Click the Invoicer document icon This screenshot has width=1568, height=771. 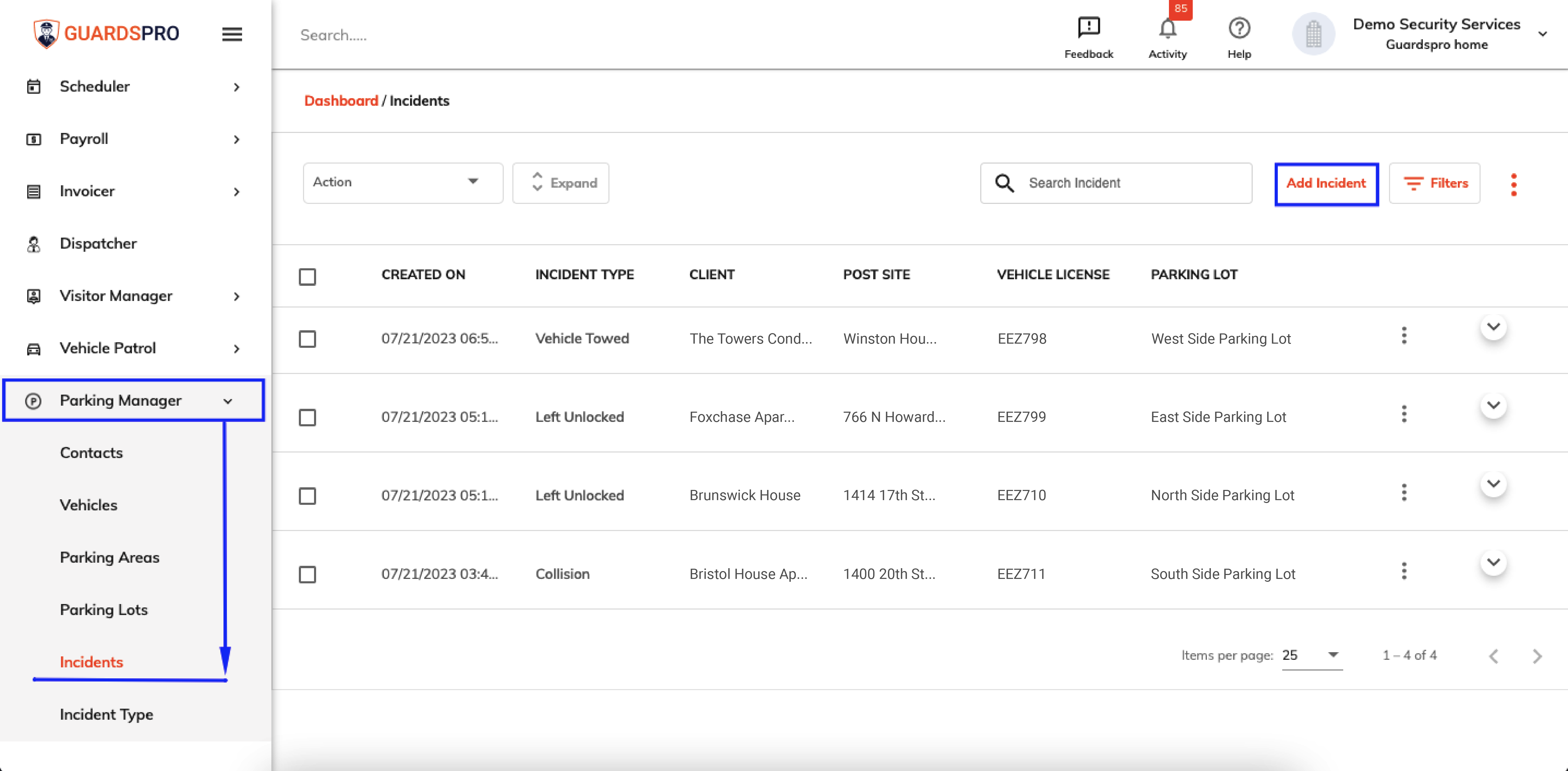[34, 192]
